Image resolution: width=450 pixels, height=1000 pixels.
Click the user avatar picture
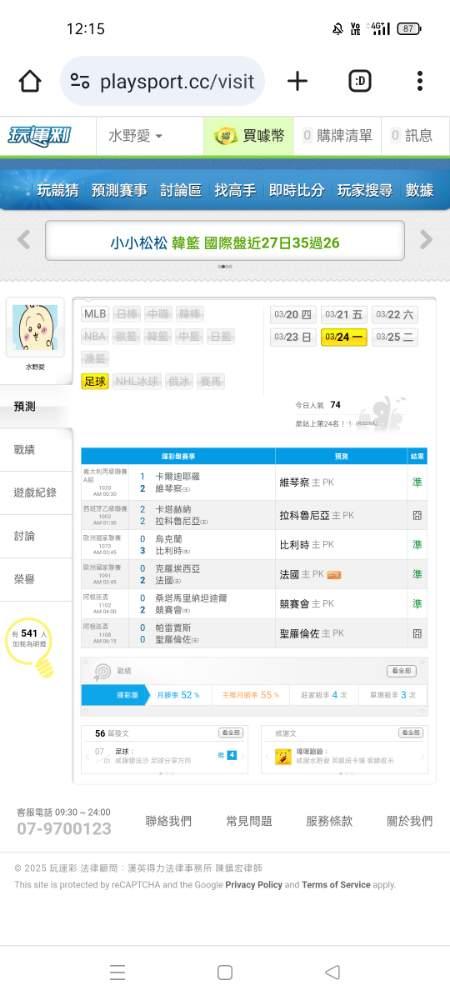35,327
